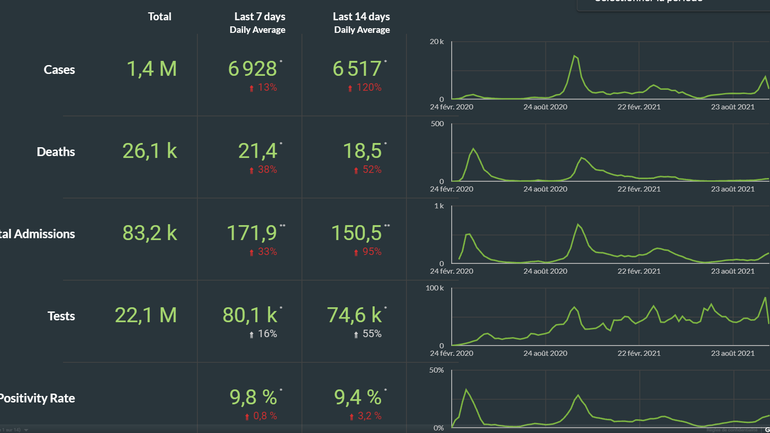Select the Cases row label
This screenshot has width=770, height=433.
click(59, 70)
